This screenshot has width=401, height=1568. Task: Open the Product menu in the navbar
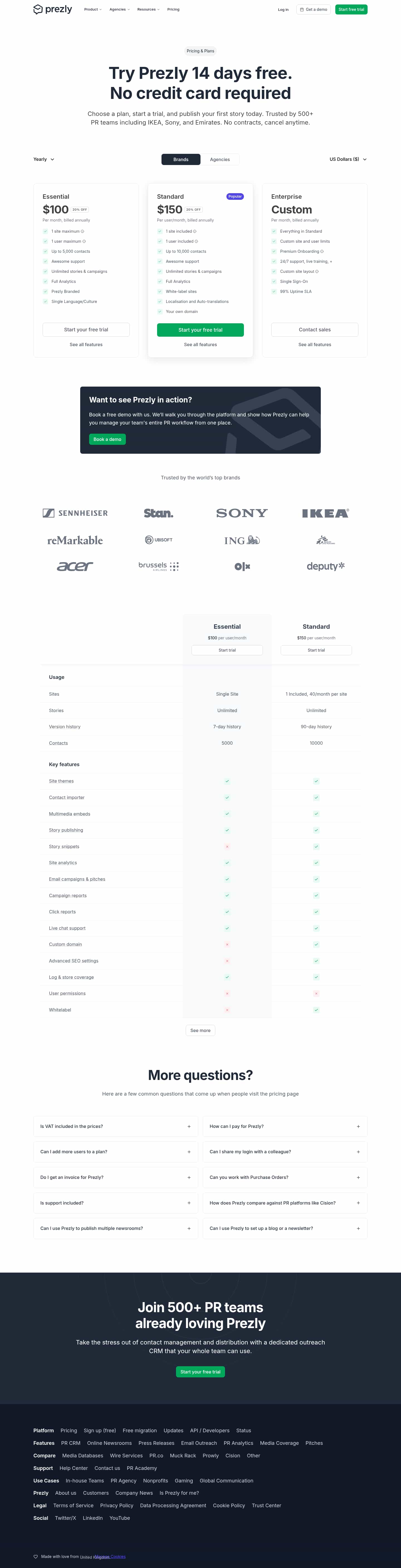(x=92, y=10)
